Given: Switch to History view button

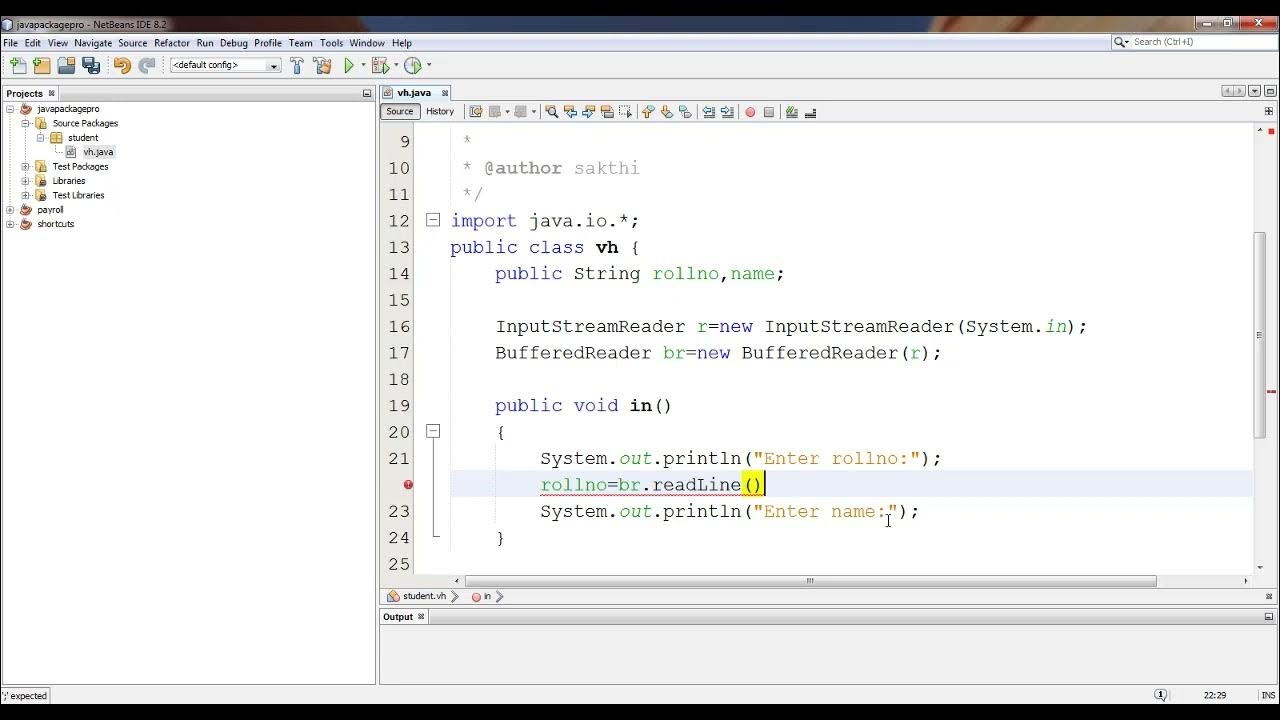Looking at the screenshot, I should (440, 112).
